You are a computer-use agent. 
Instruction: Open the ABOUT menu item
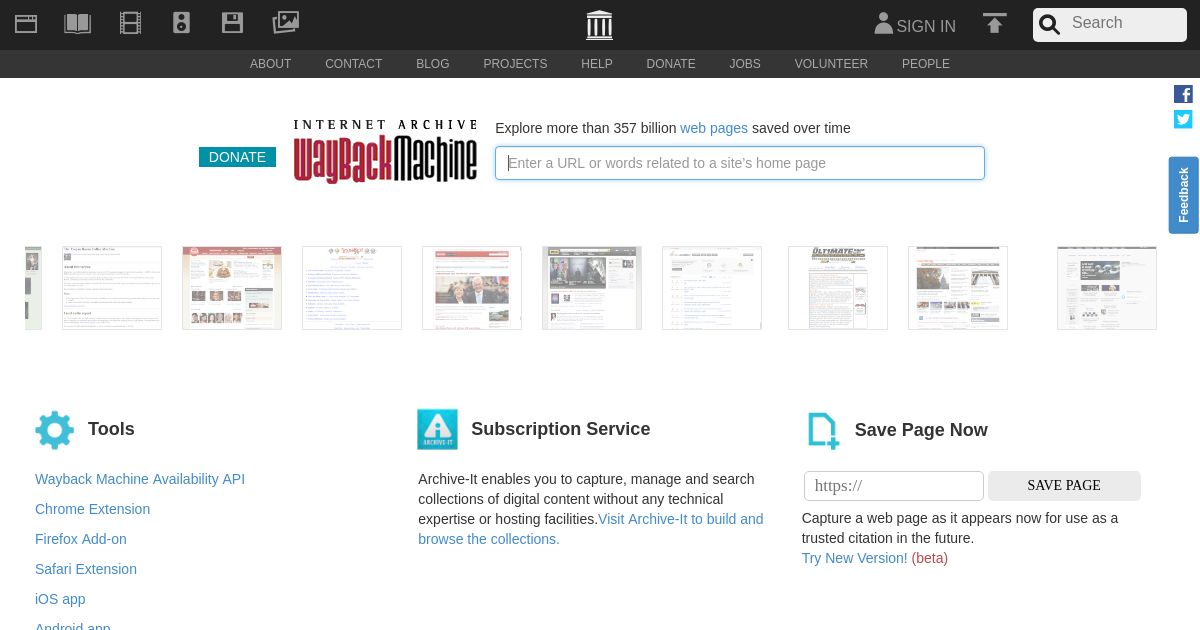tap(270, 64)
